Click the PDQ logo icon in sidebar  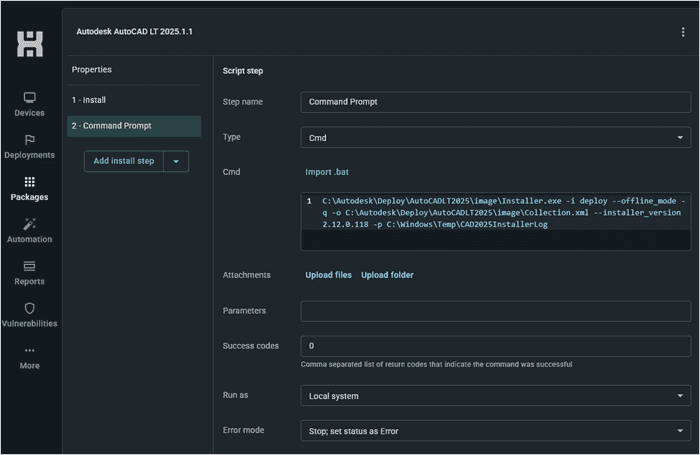pyautogui.click(x=30, y=44)
